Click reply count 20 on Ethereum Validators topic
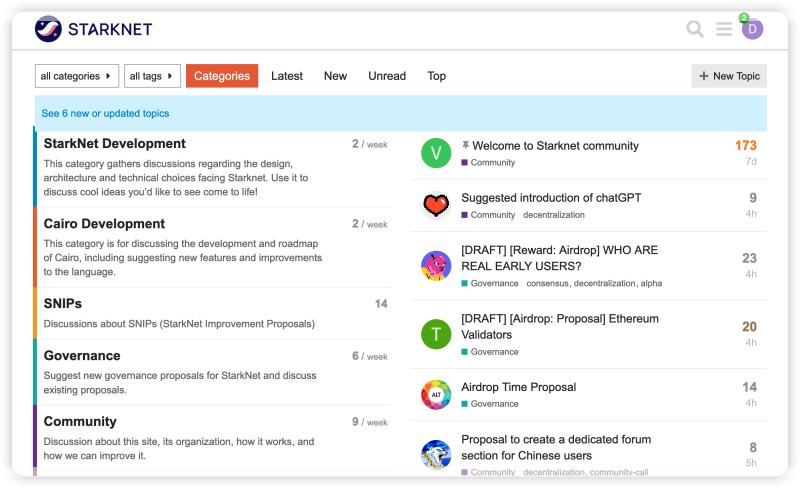800x488 pixels. 749,327
